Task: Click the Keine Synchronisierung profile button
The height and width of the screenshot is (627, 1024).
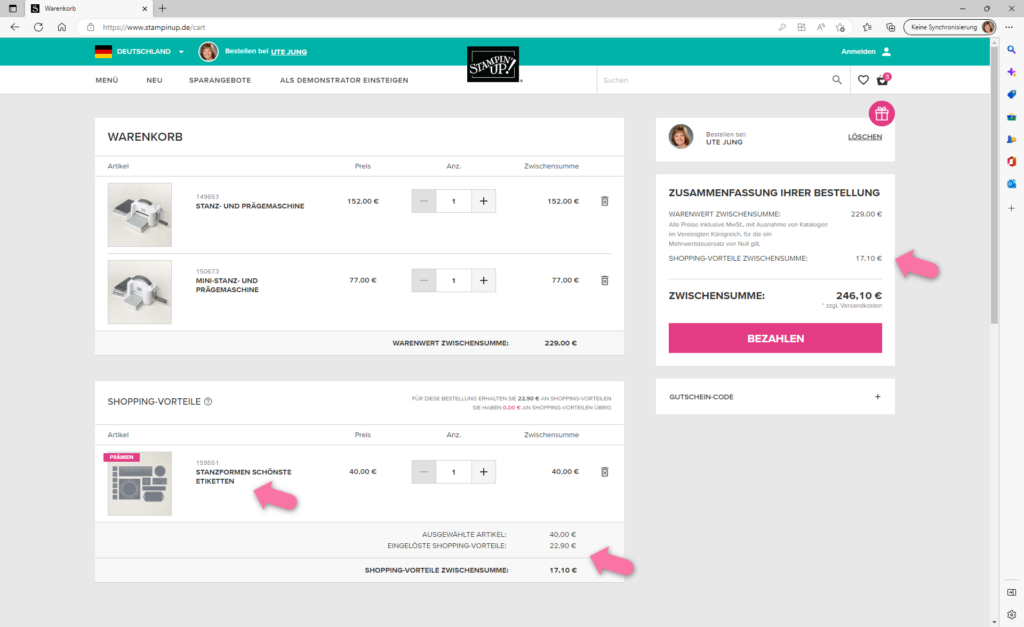Action: (x=950, y=27)
